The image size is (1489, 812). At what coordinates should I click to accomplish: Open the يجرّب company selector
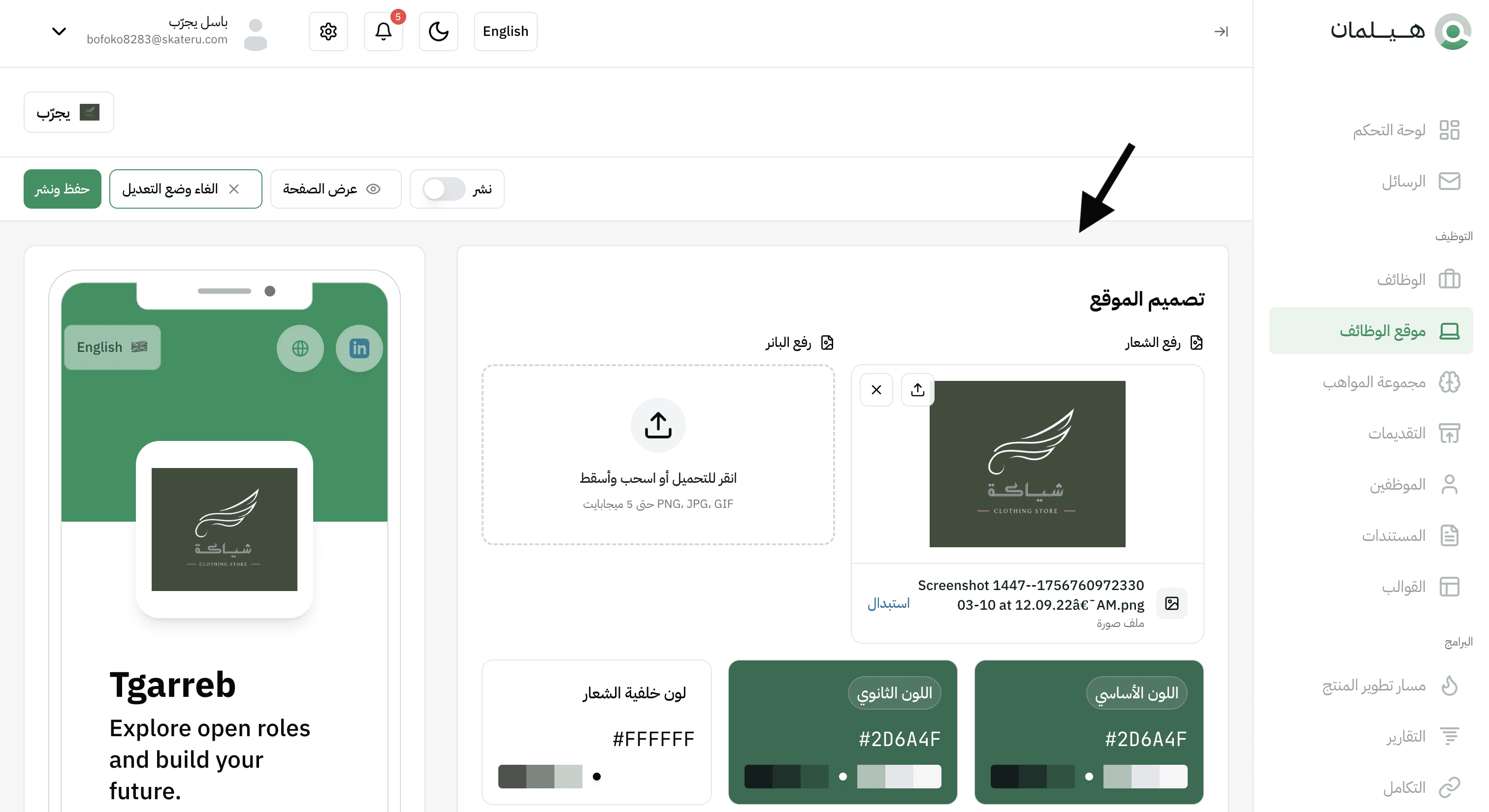[x=68, y=112]
